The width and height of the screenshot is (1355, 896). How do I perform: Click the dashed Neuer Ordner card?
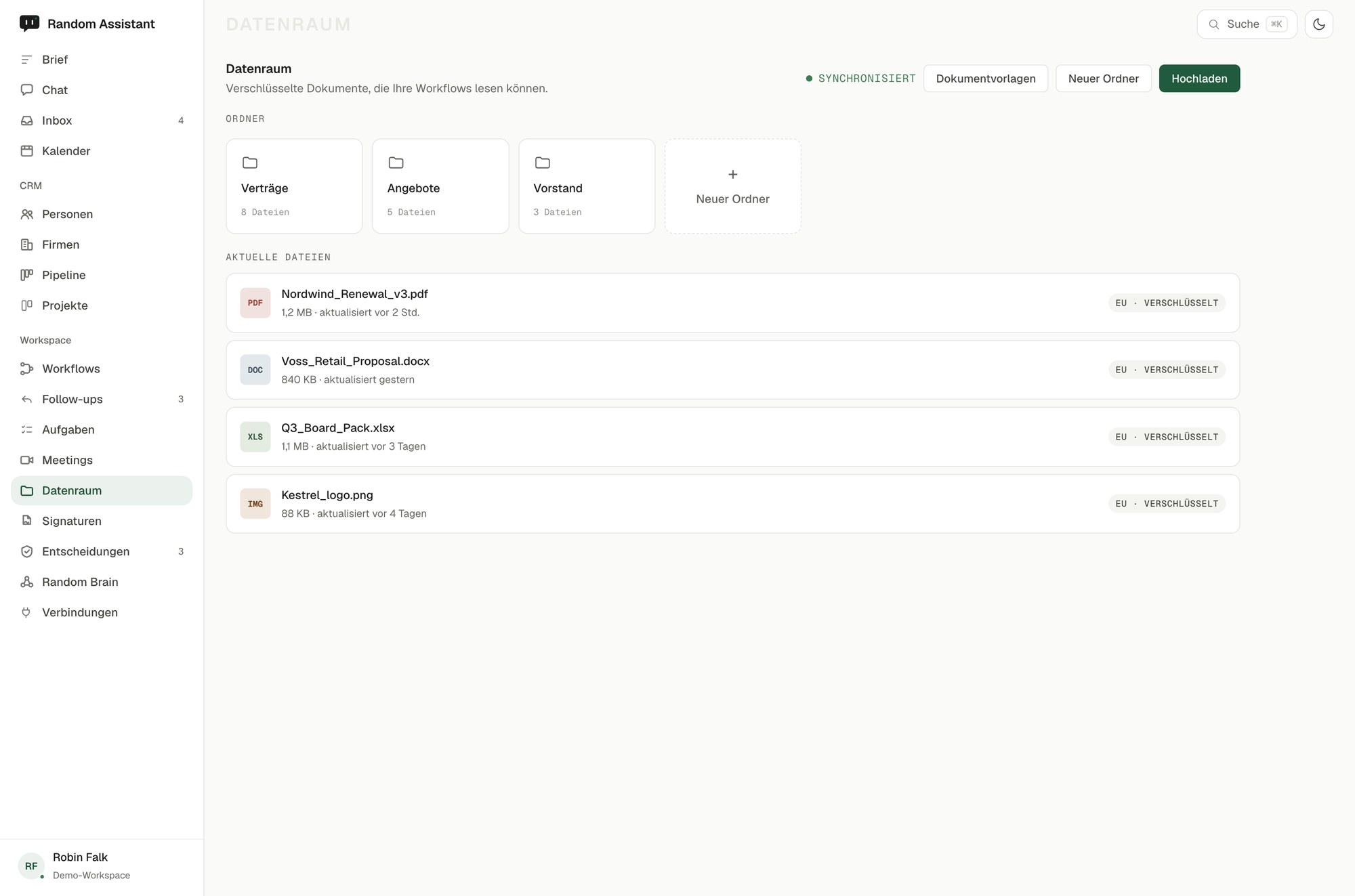[x=732, y=186]
